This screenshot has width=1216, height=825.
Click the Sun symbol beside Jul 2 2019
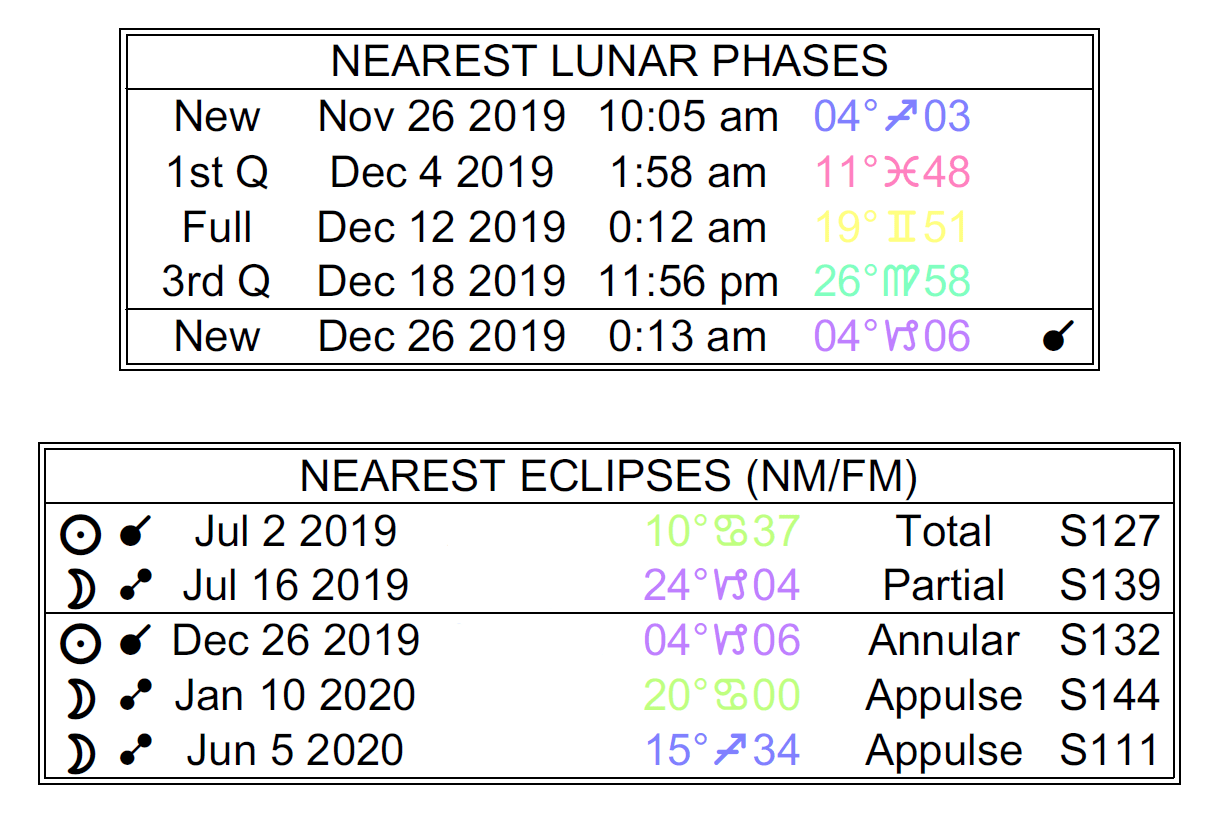tap(80, 534)
